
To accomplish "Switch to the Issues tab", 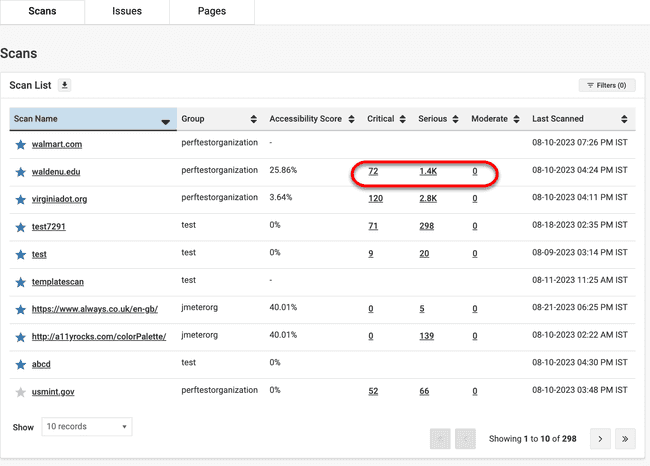I will pos(127,12).
